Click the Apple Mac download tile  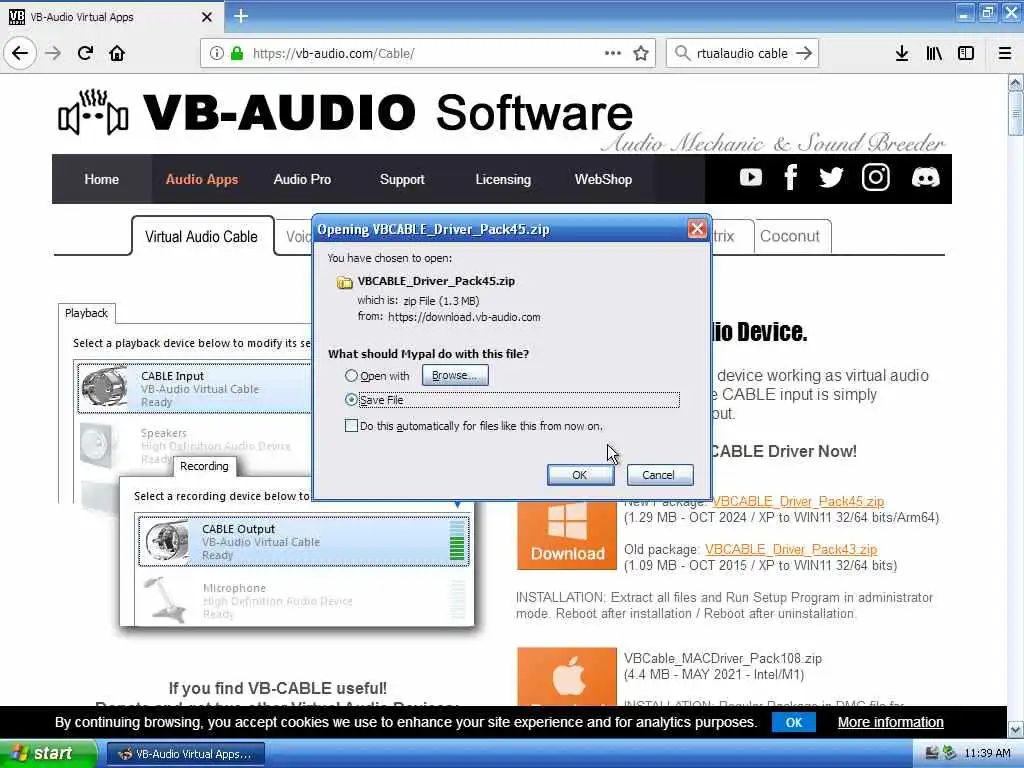[567, 677]
